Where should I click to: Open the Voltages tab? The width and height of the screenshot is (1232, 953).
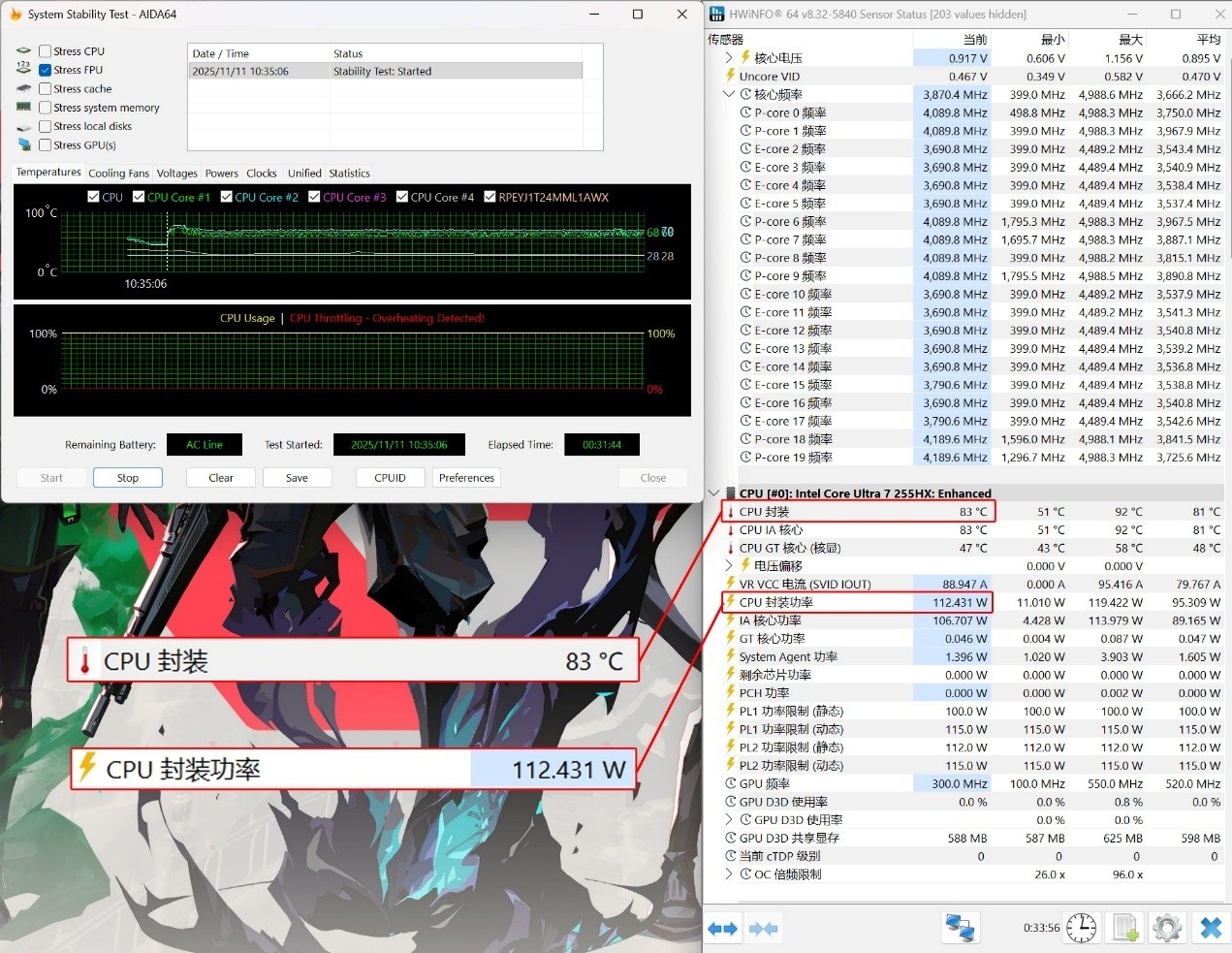tap(176, 174)
